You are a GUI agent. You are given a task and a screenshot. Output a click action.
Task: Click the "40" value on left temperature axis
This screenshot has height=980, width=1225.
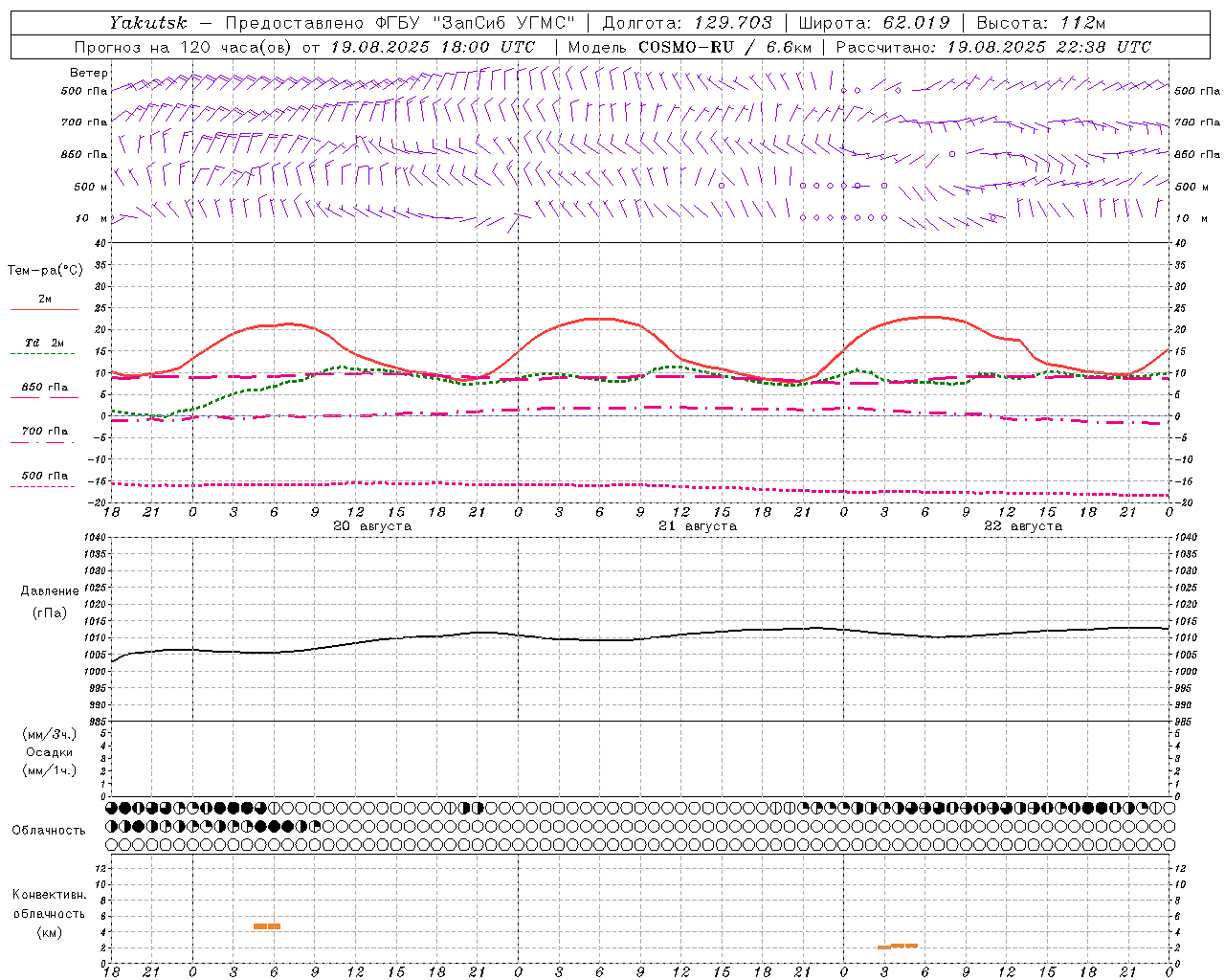[101, 244]
